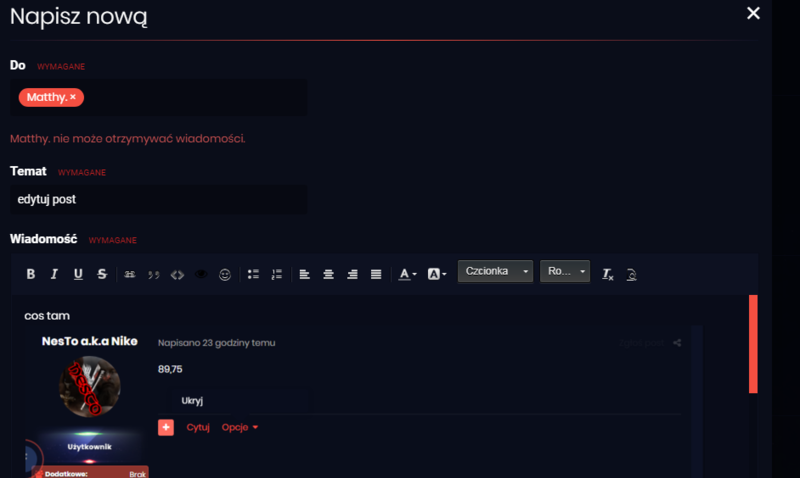Click the preview page icon in toolbar

pos(631,274)
